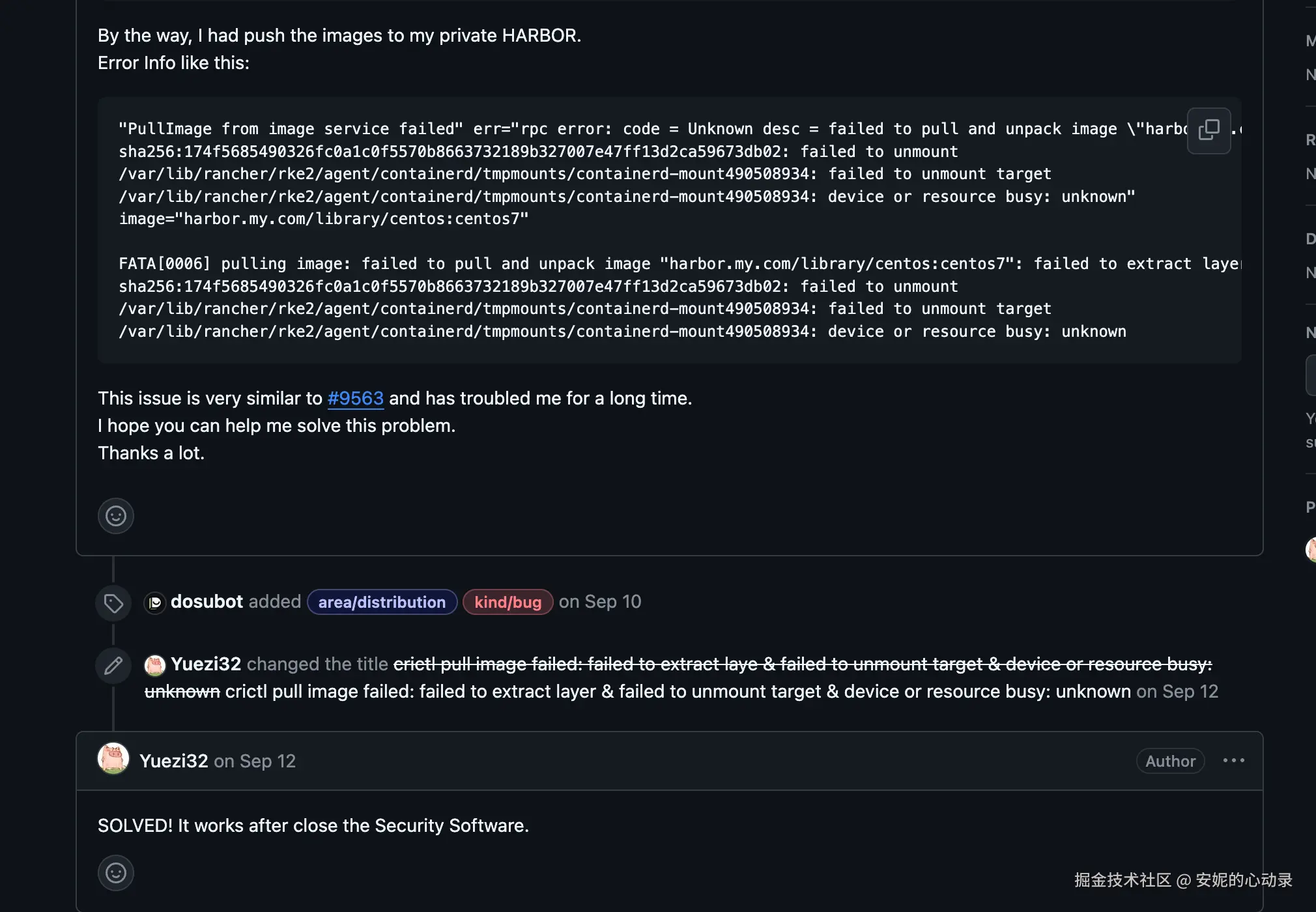Open dosubot's profile link
1316x912 pixels.
click(x=207, y=601)
